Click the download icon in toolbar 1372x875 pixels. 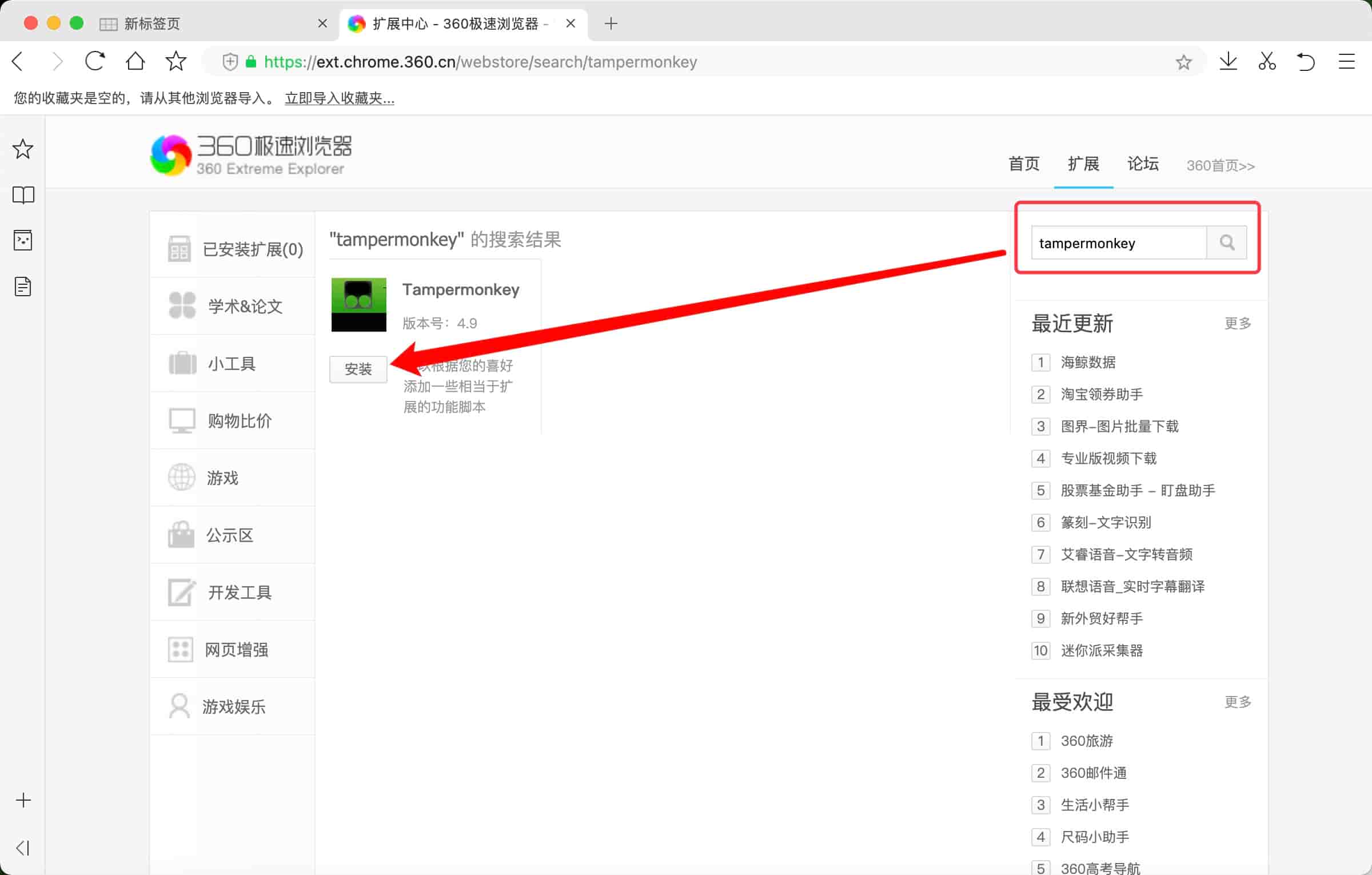[x=1228, y=61]
